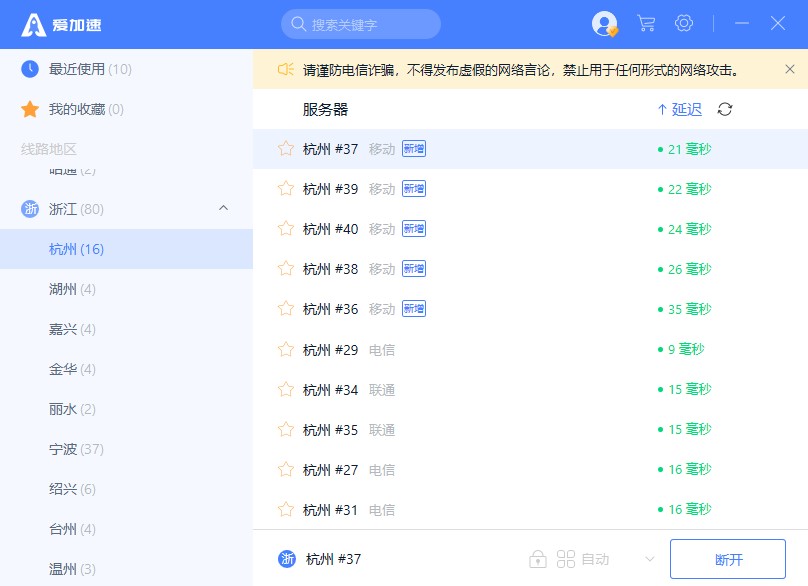808x586 pixels.
Task: Focus the 搜索关键字 search field
Action: point(361,24)
